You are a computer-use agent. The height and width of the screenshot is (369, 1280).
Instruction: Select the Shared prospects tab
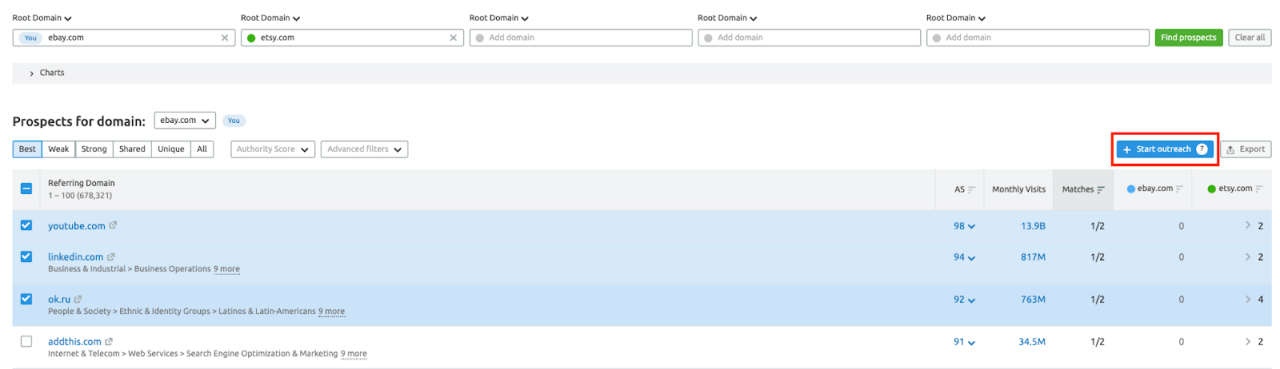132,149
